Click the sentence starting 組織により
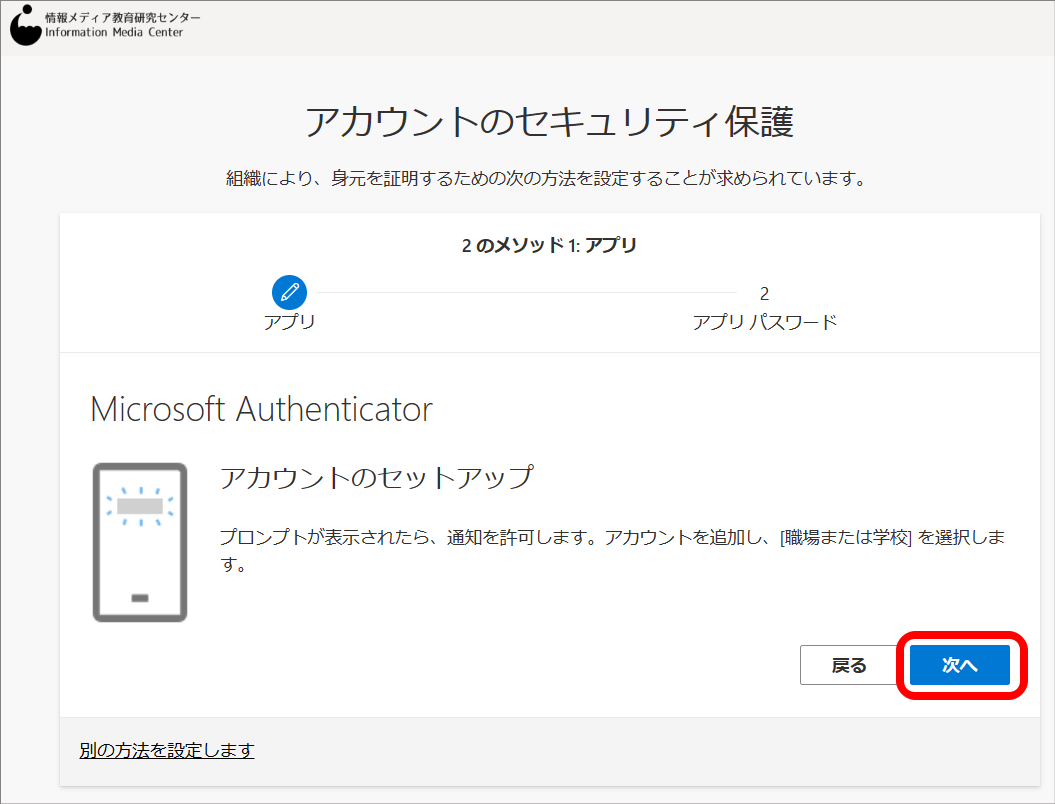The width and height of the screenshot is (1055, 804). coord(546,178)
